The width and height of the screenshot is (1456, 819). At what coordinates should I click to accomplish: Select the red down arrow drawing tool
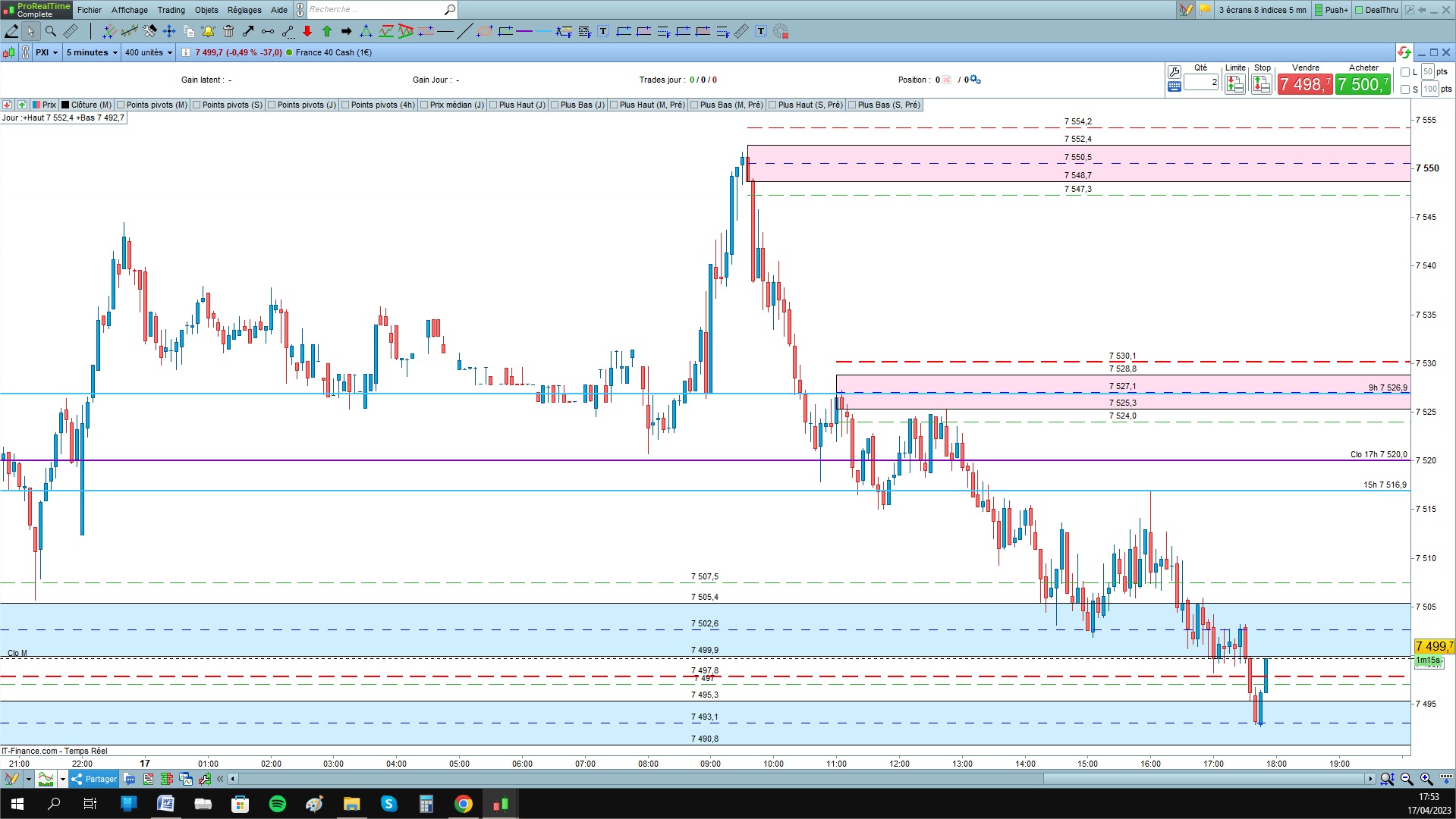pyautogui.click(x=307, y=31)
